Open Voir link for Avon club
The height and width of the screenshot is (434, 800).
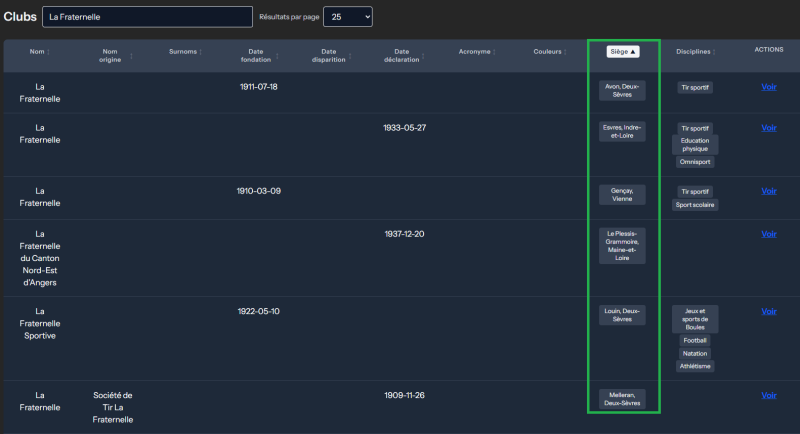point(769,87)
